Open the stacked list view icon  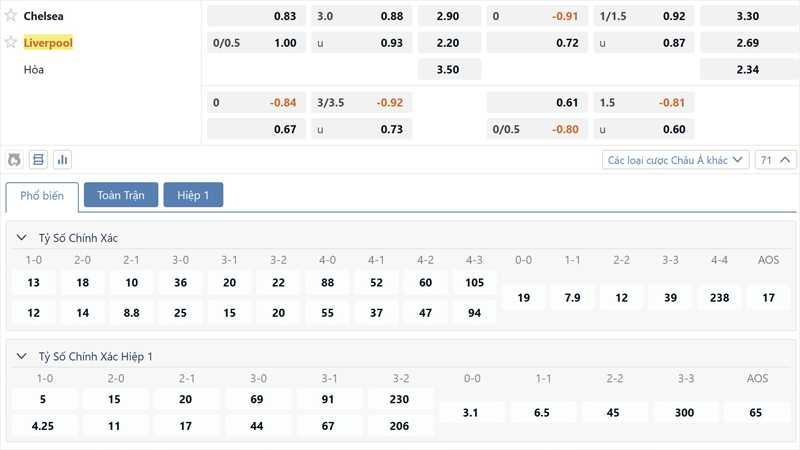pyautogui.click(x=38, y=160)
